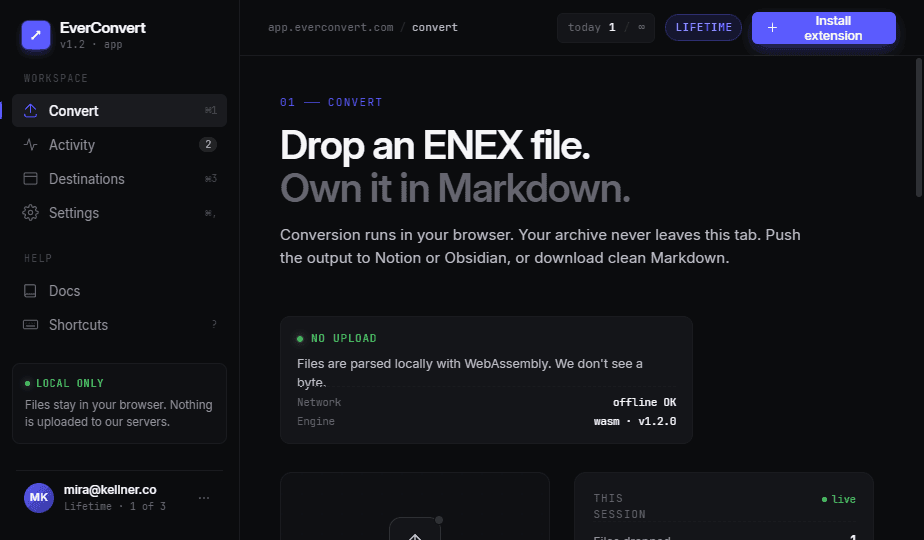Viewport: 924px width, 540px height.
Task: Click the mira@kellner.co account email
Action: (110, 490)
